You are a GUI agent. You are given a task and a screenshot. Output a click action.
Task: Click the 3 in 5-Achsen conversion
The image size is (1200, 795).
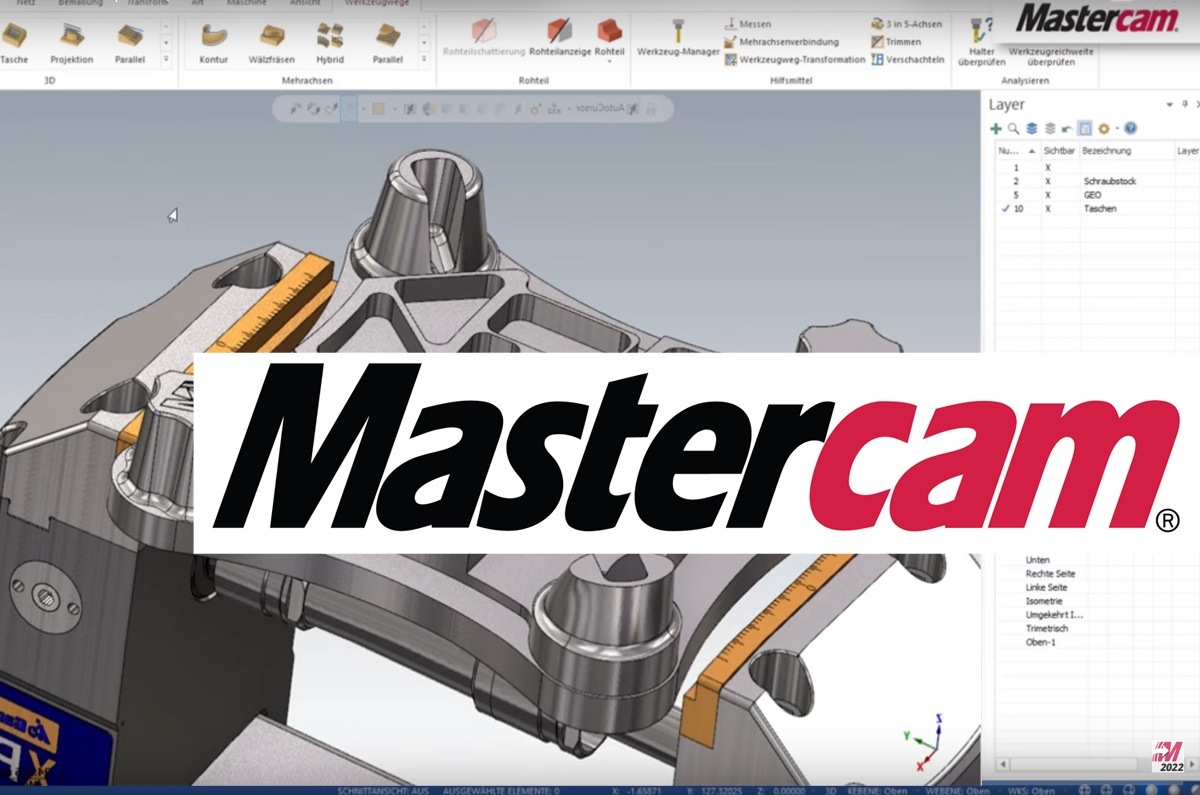pos(906,24)
